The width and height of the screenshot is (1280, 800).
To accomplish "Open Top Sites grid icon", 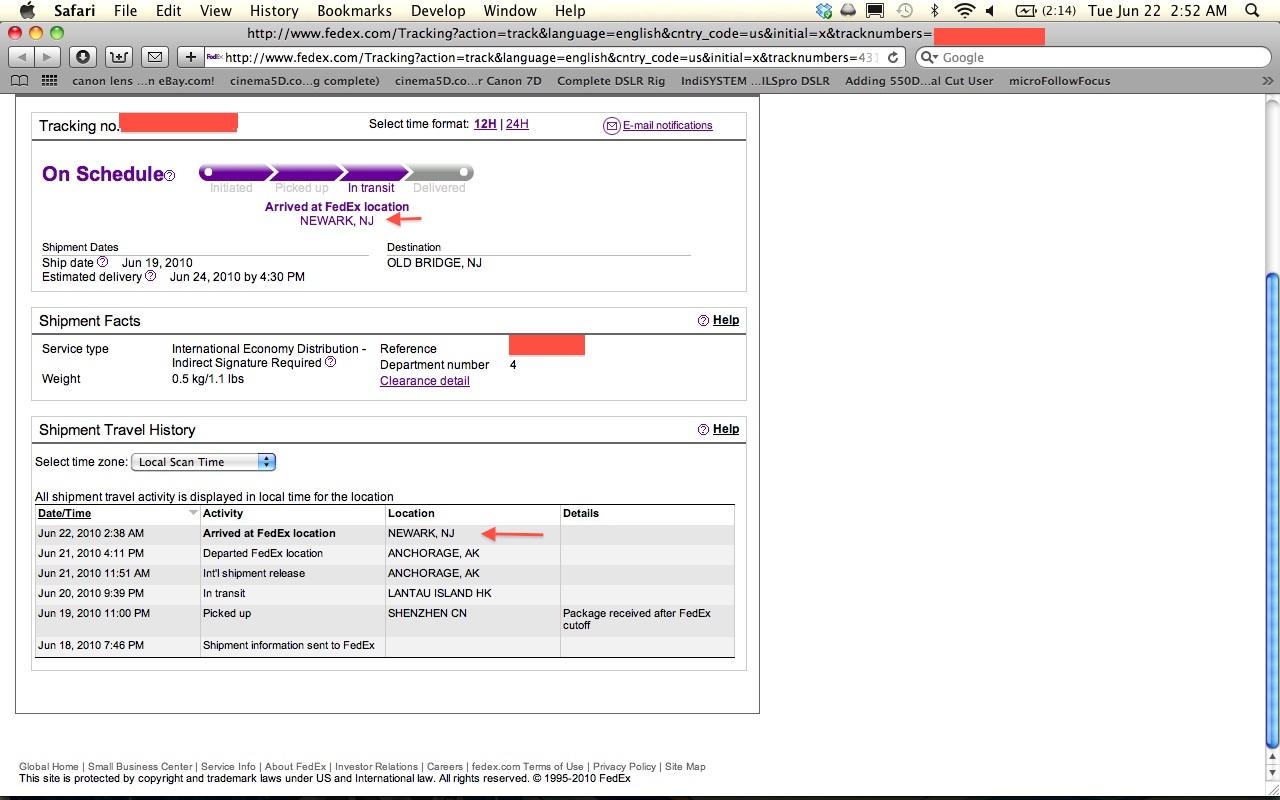I will 50,81.
